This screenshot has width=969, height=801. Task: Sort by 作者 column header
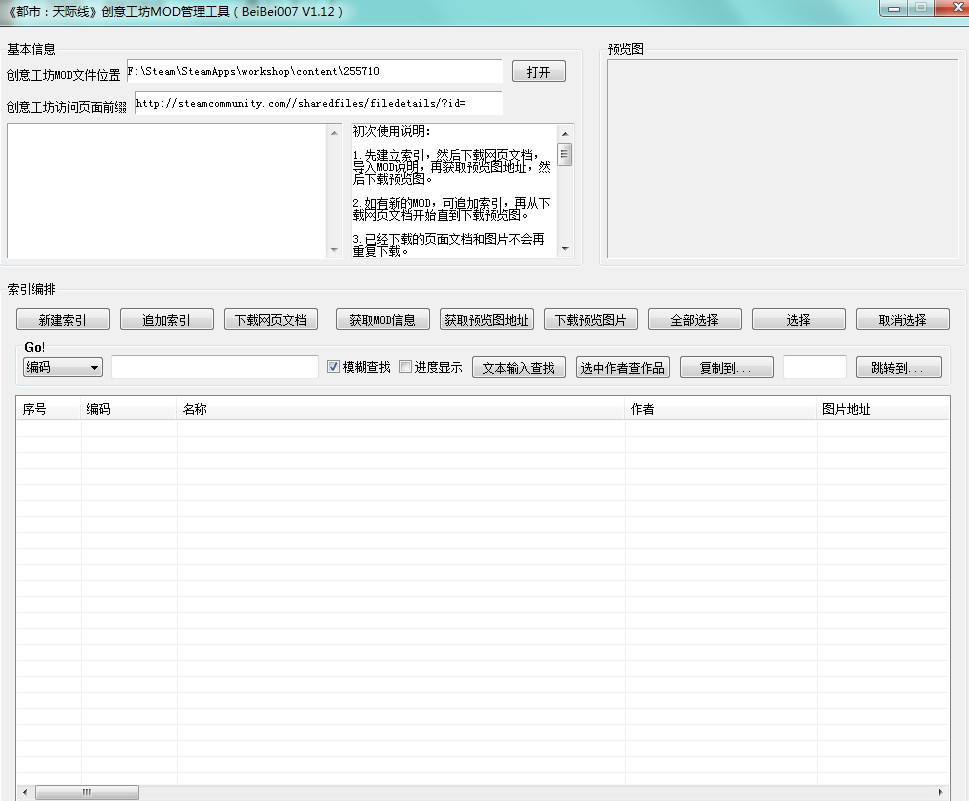(x=721, y=409)
